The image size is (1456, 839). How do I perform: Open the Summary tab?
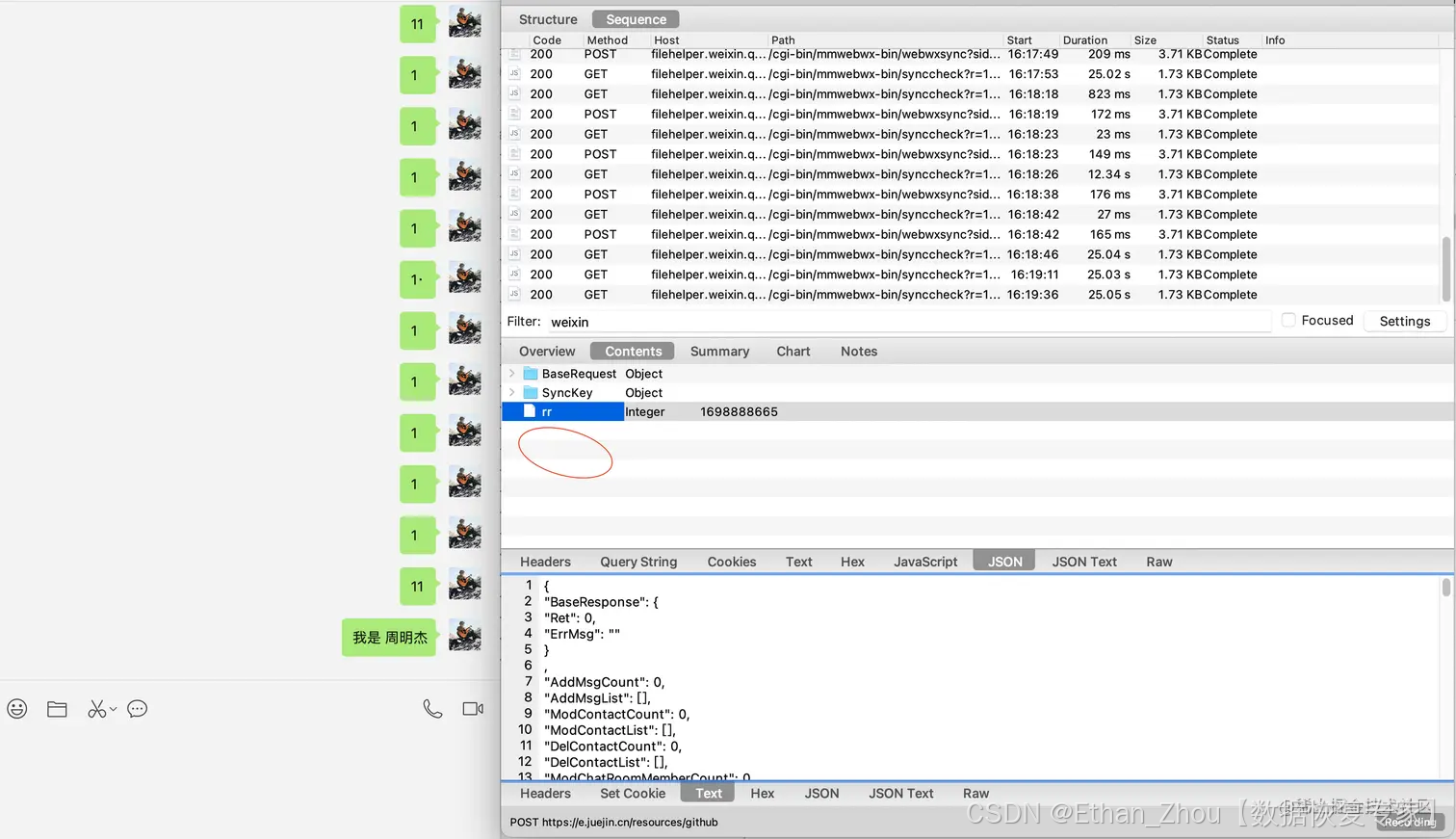[x=719, y=352]
